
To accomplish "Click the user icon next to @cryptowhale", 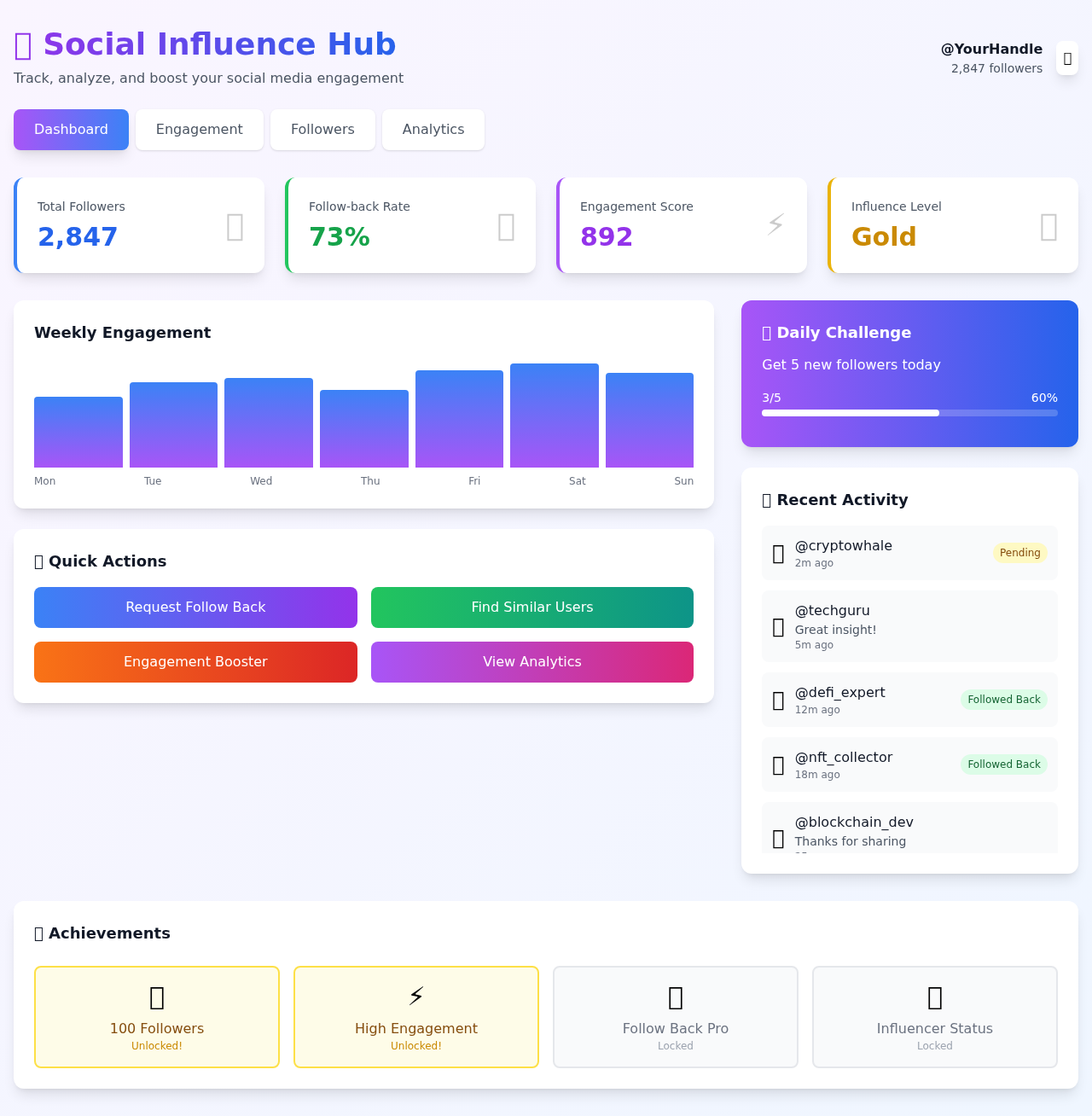I will click(x=777, y=554).
